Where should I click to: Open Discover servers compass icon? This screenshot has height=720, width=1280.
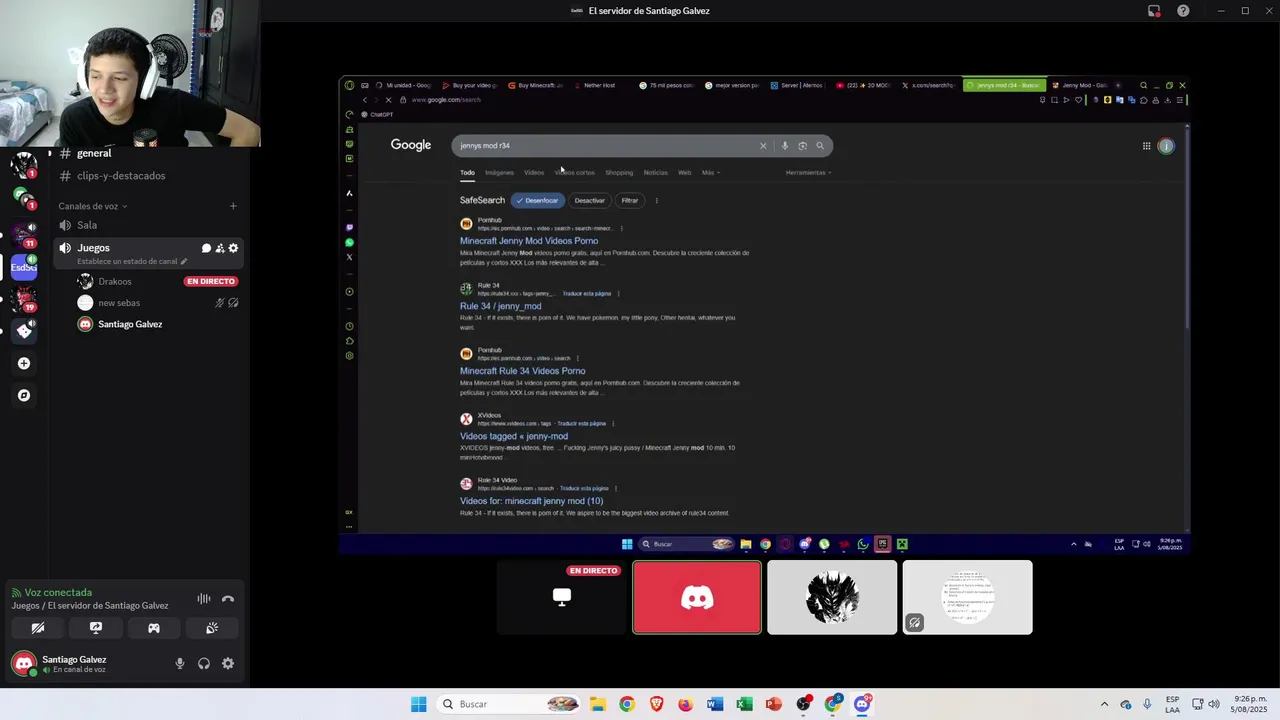click(24, 395)
